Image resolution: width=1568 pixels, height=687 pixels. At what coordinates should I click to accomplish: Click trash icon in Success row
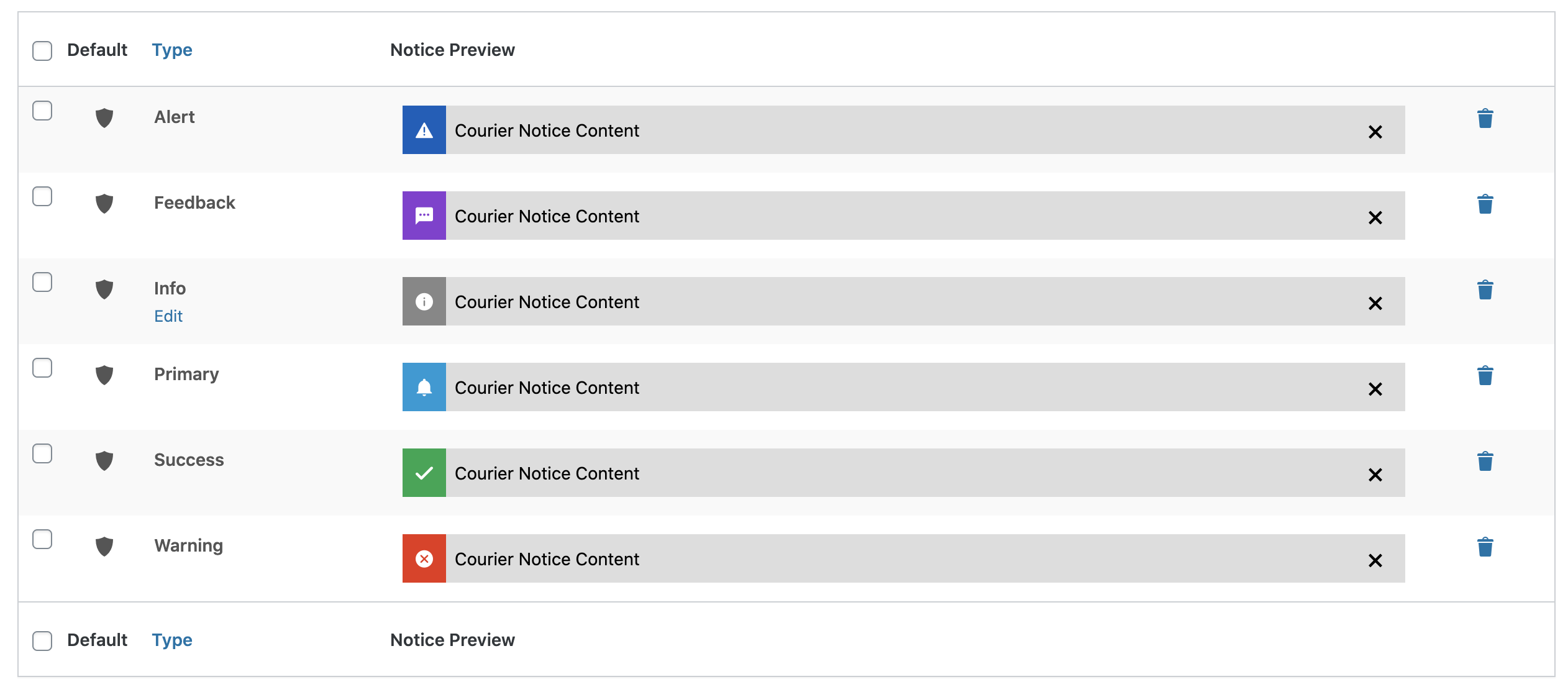pos(1485,461)
